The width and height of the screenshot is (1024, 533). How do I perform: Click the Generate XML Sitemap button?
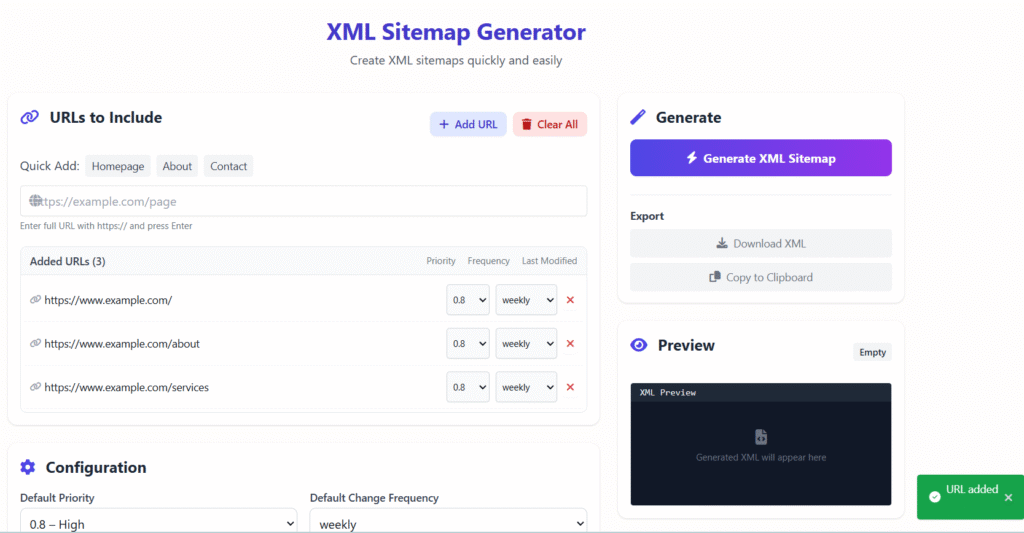[761, 157]
